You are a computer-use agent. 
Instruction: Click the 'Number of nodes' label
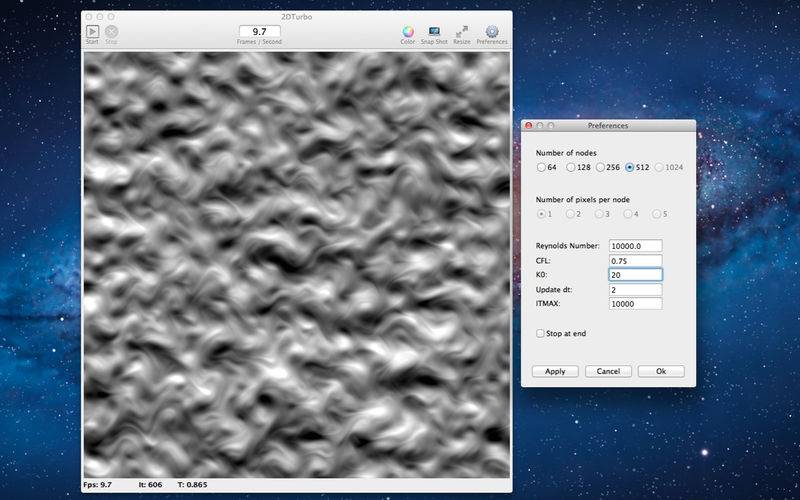coord(566,153)
